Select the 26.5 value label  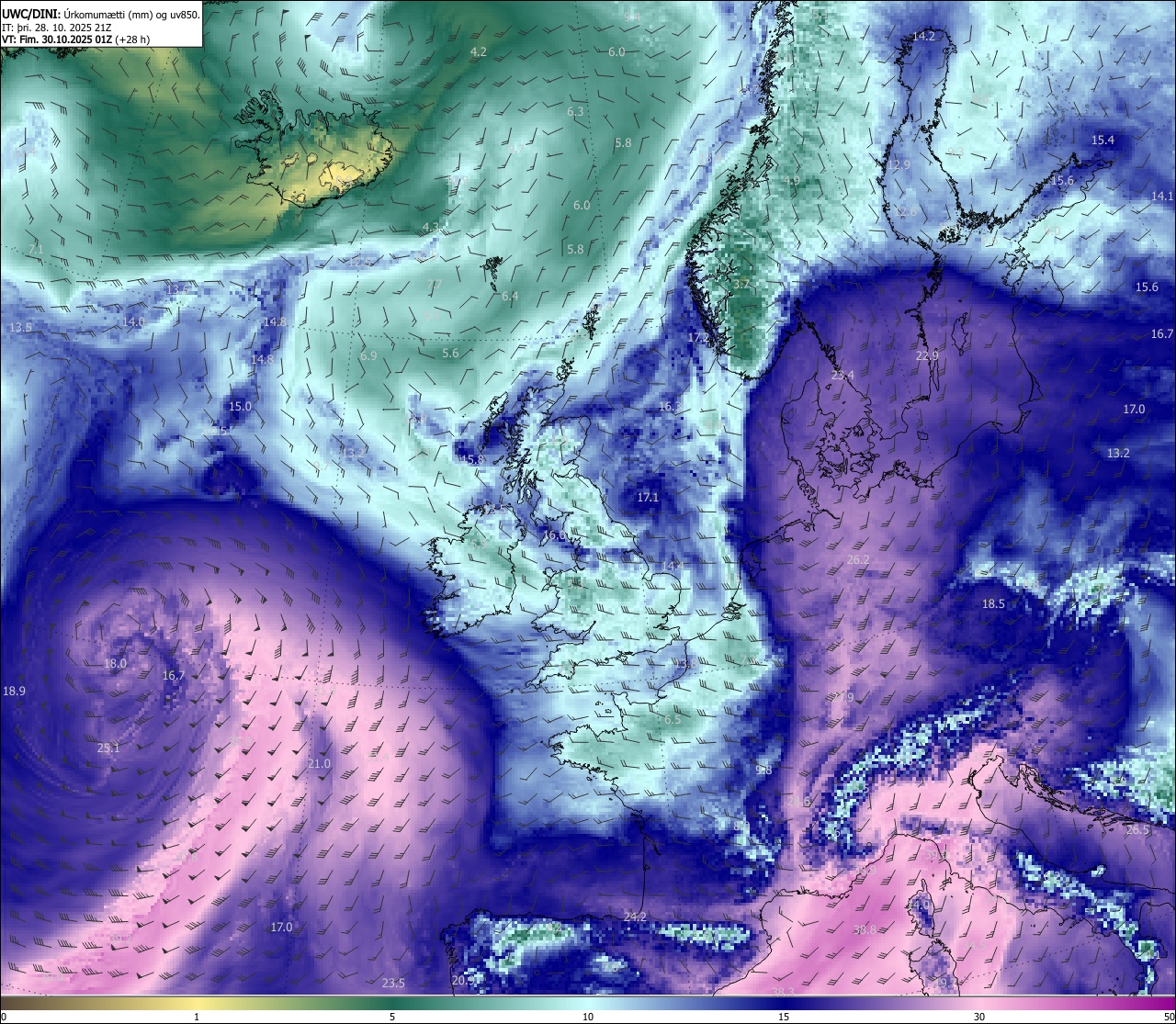tap(1137, 829)
